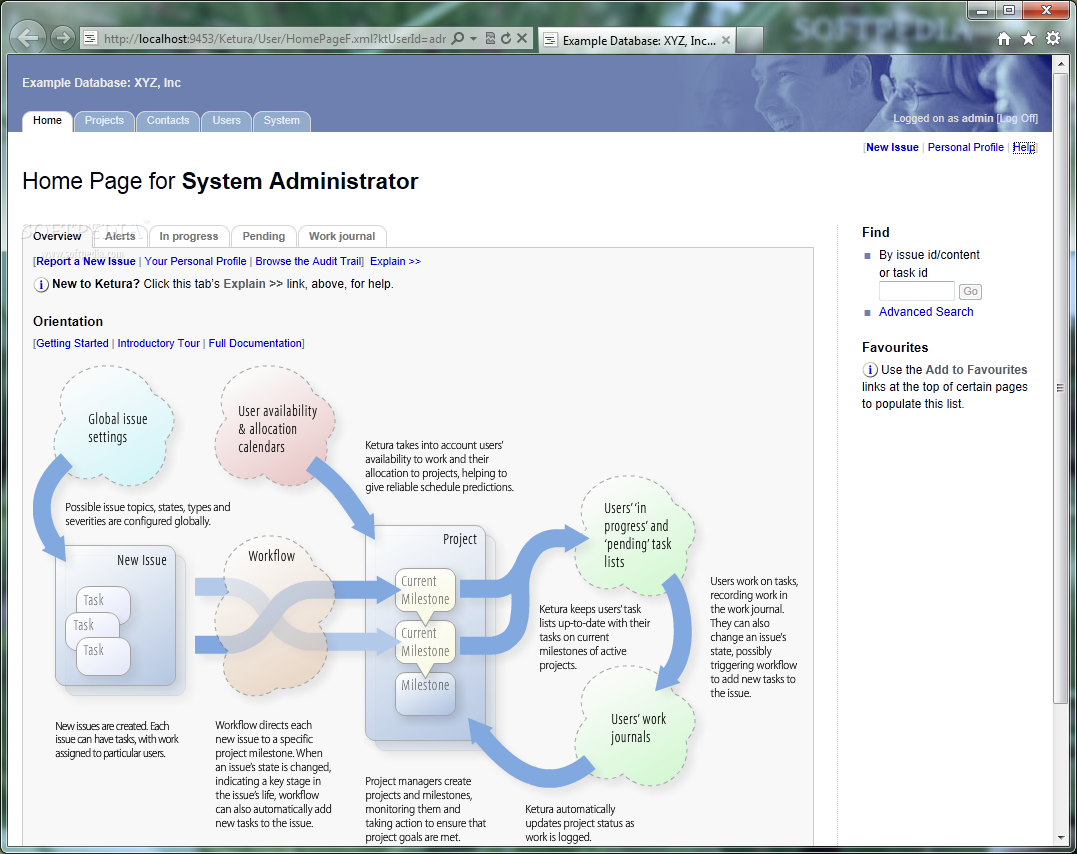Maximize the browser window
The width and height of the screenshot is (1077, 854).
1008,10
